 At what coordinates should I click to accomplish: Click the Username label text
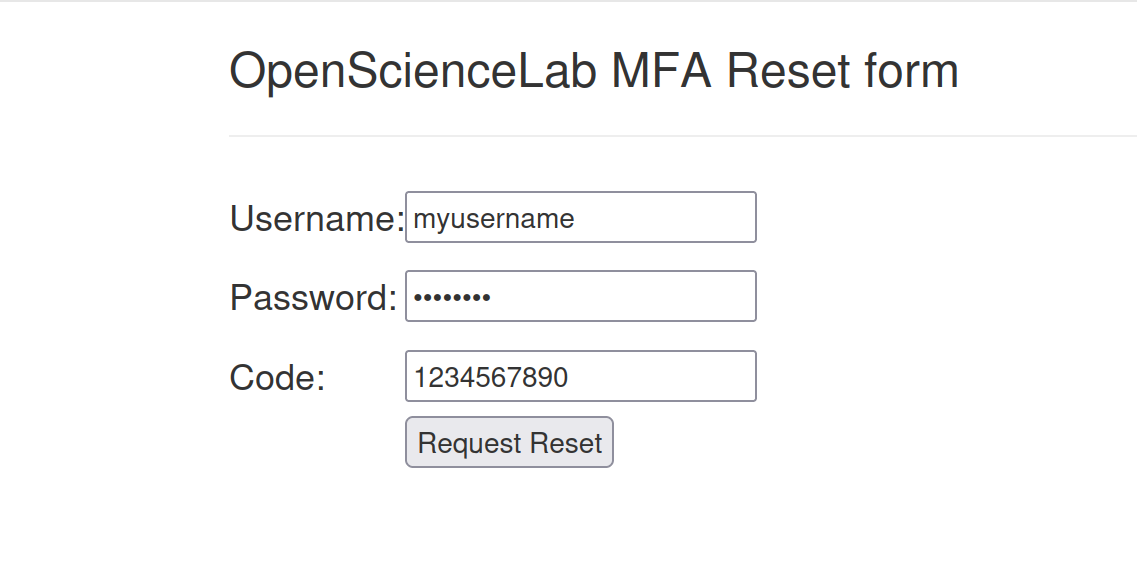coord(316,218)
